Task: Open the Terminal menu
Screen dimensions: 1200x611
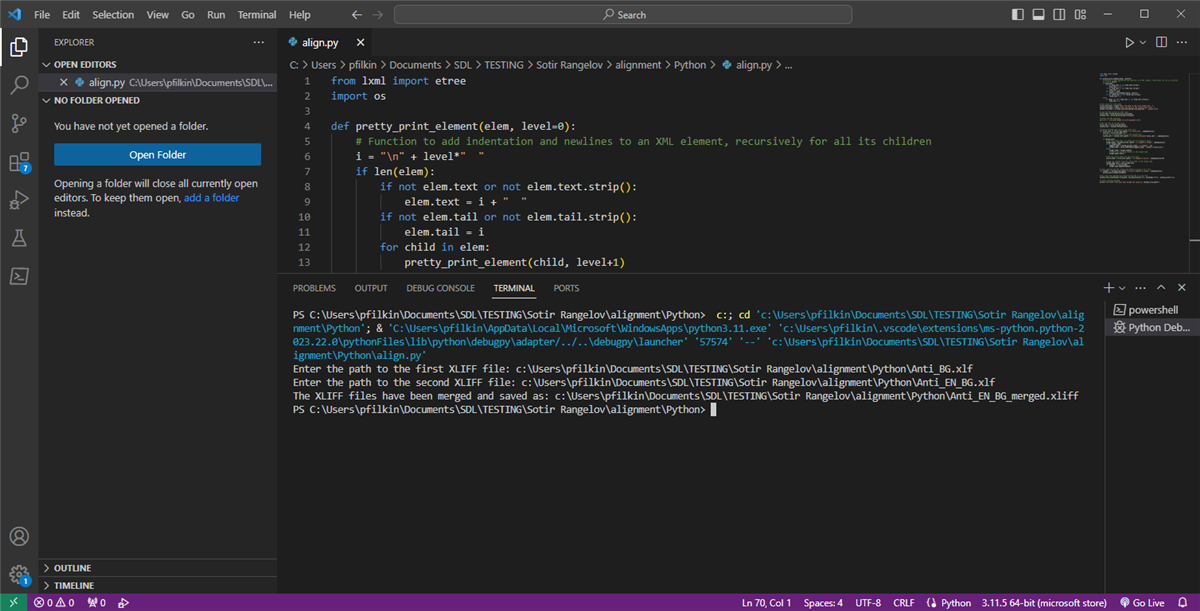Action: [x=257, y=15]
